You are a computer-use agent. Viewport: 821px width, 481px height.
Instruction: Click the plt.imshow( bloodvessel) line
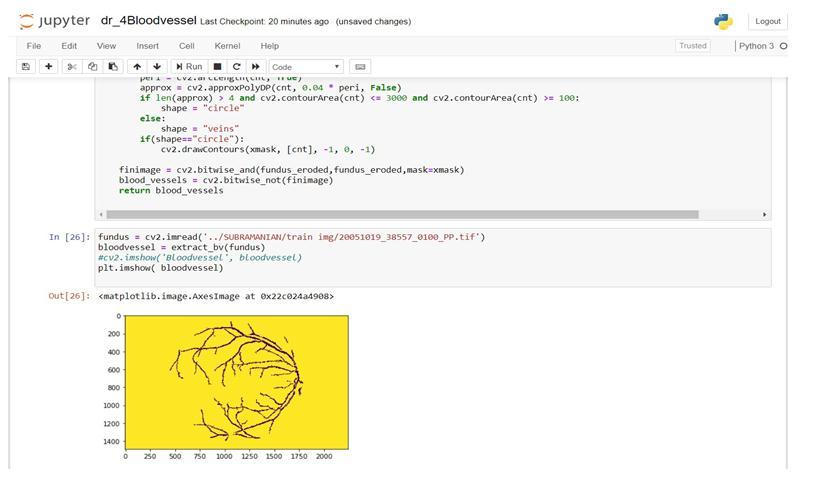[x=160, y=268]
